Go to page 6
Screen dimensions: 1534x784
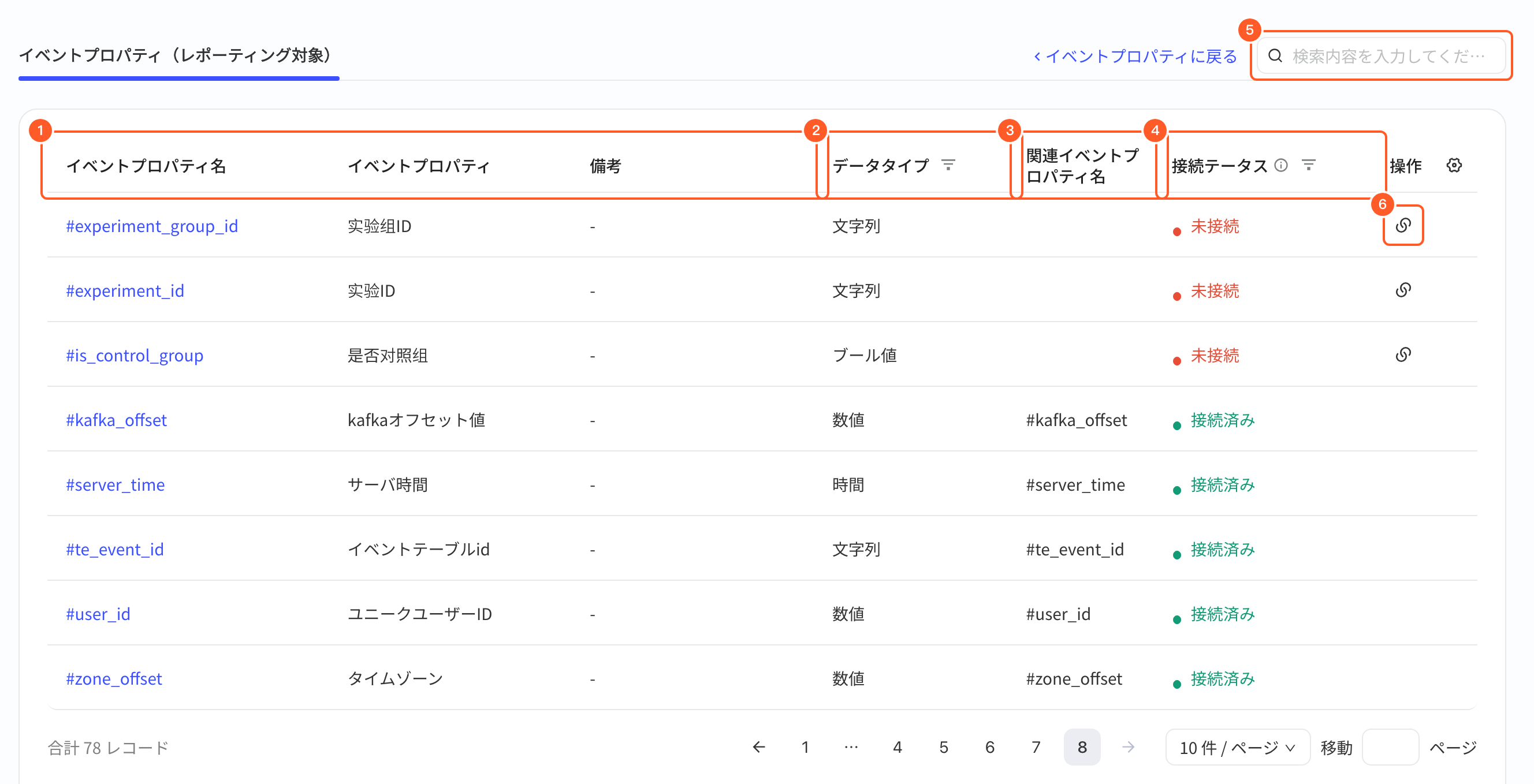click(990, 746)
